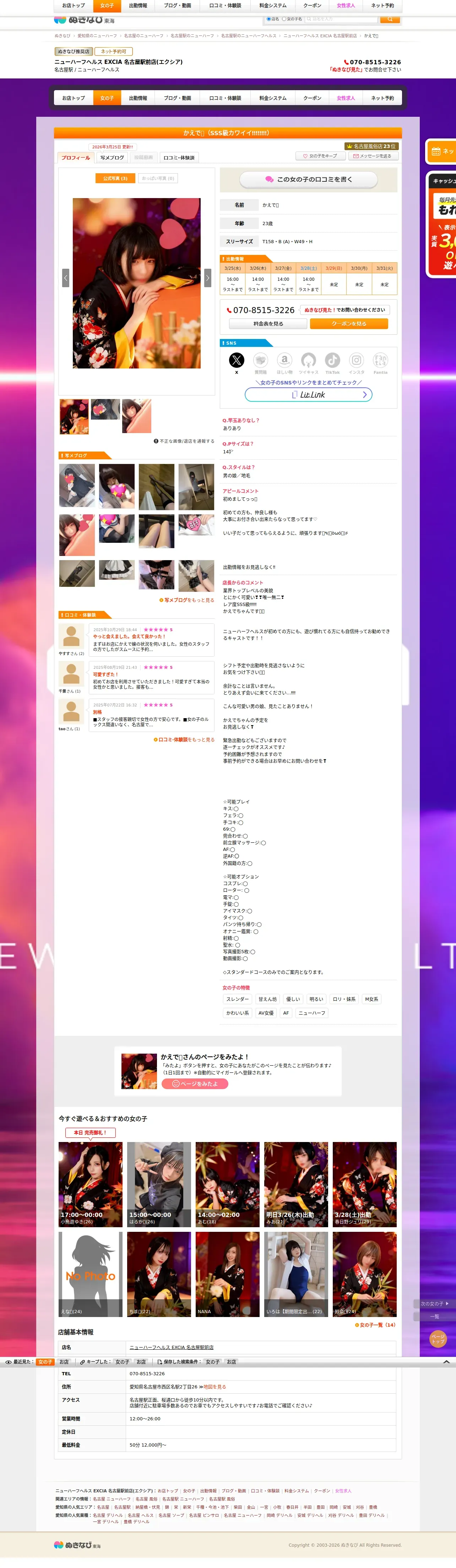The height and width of the screenshot is (1568, 456).
Task: Open the Fantia SNS icon
Action: point(380,360)
